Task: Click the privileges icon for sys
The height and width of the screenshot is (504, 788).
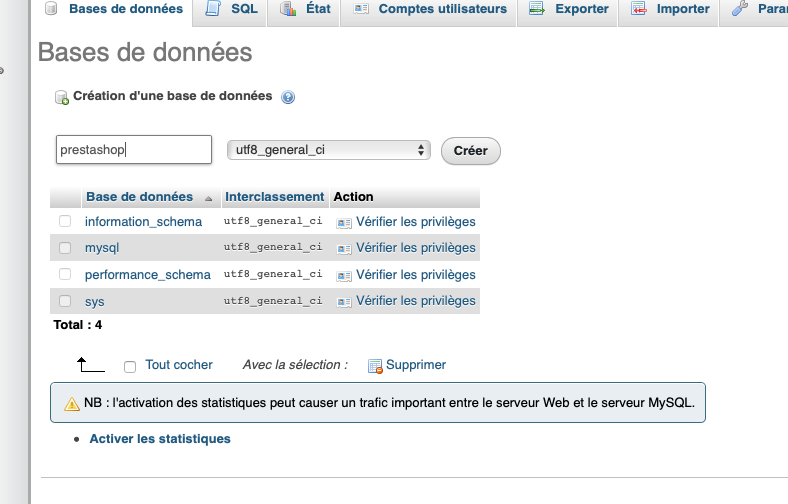Action: tap(344, 302)
